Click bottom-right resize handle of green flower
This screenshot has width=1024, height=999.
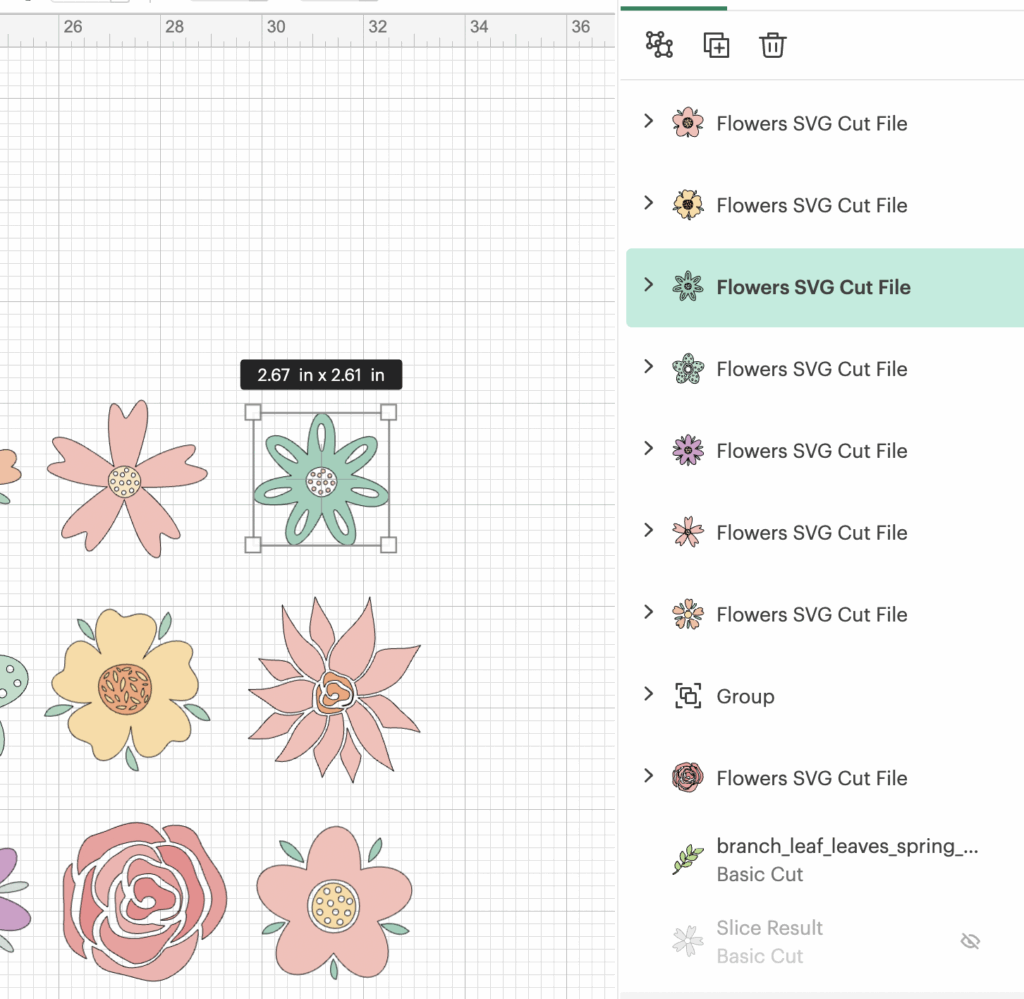tap(389, 544)
